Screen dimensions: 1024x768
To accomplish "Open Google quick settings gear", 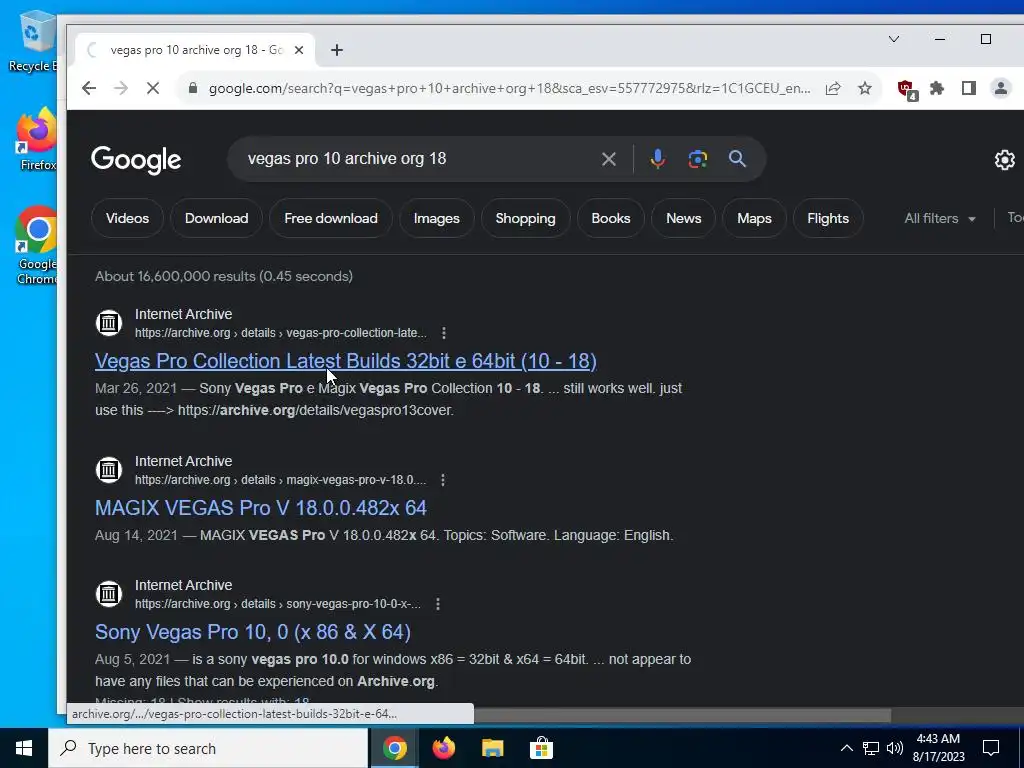I will (x=1004, y=159).
